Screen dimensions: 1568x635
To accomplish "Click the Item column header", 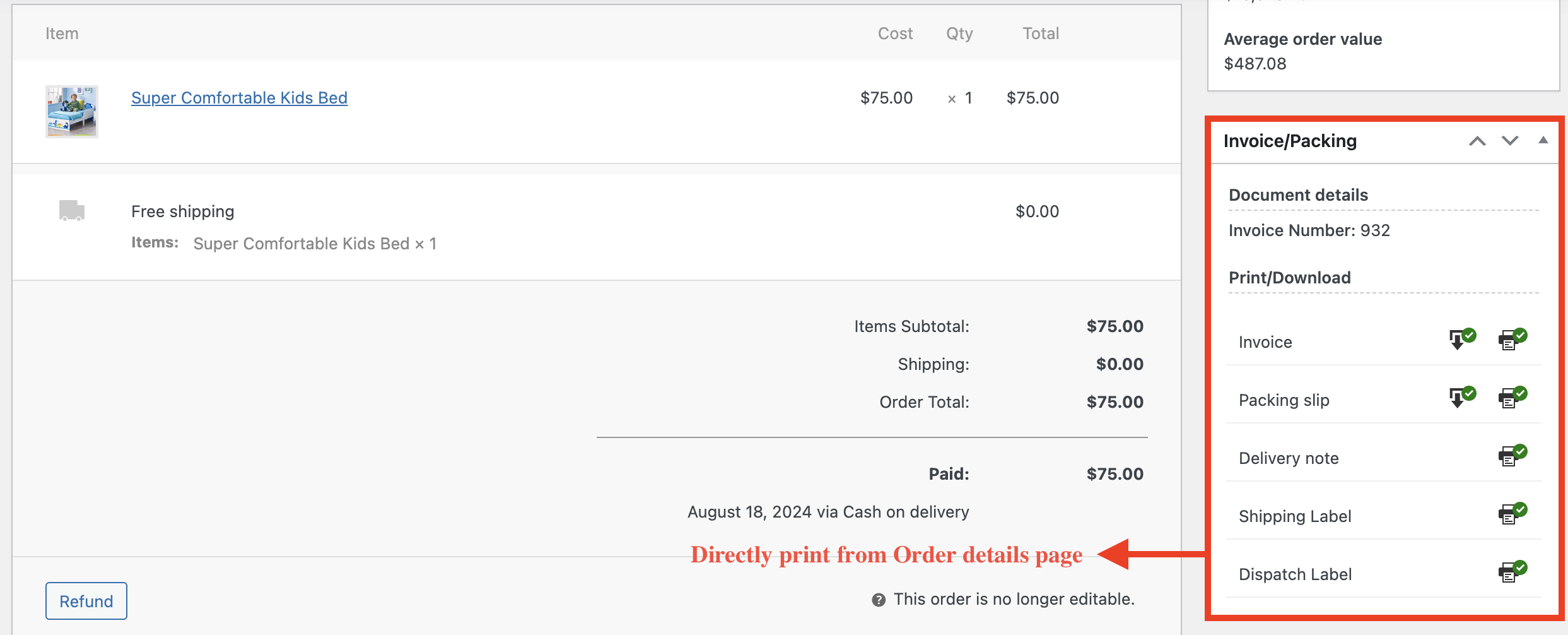I will click(x=62, y=33).
